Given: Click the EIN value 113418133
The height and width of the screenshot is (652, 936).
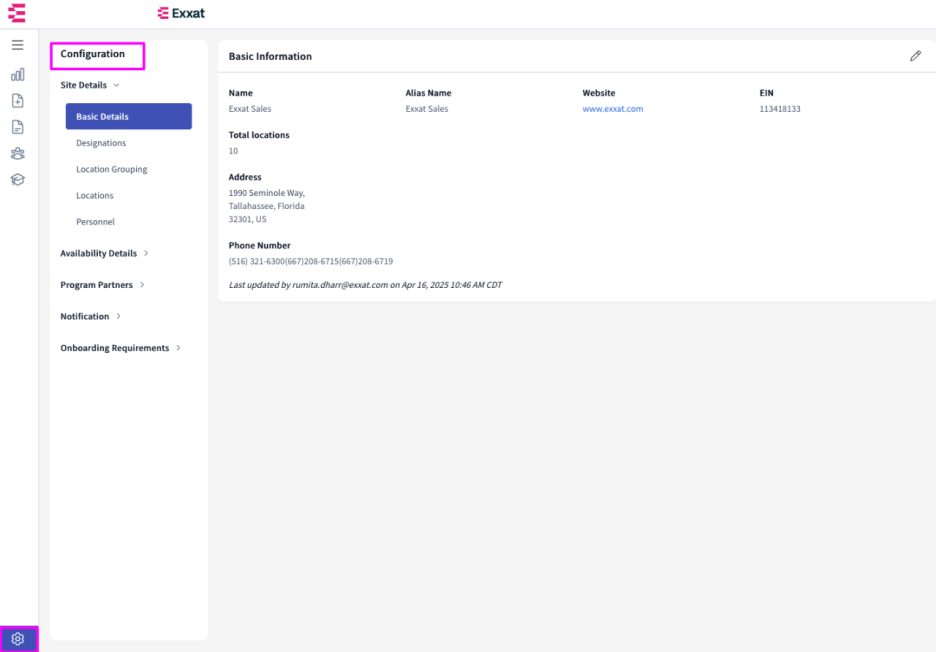Looking at the screenshot, I should click(x=780, y=109).
